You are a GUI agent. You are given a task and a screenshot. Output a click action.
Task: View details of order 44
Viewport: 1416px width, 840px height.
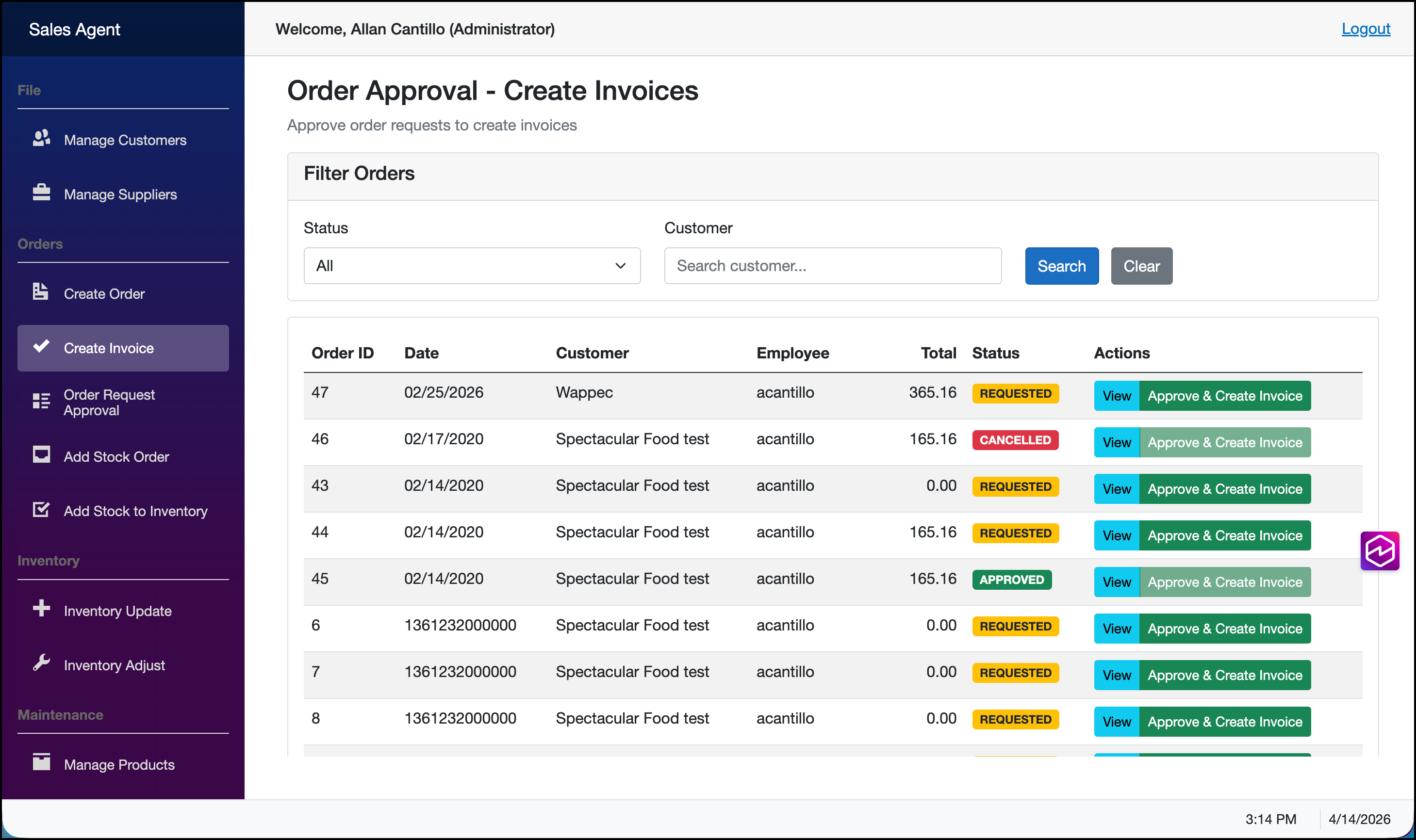(1116, 535)
